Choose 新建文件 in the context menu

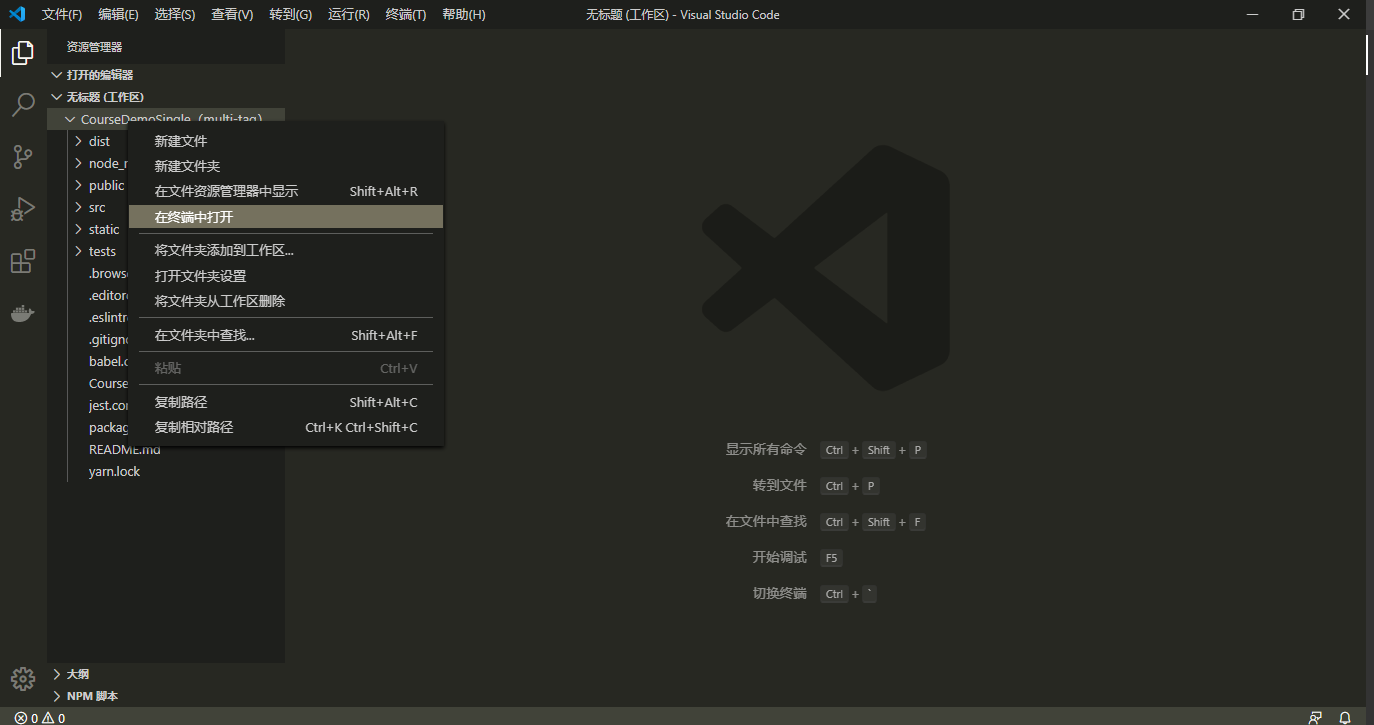coord(286,141)
